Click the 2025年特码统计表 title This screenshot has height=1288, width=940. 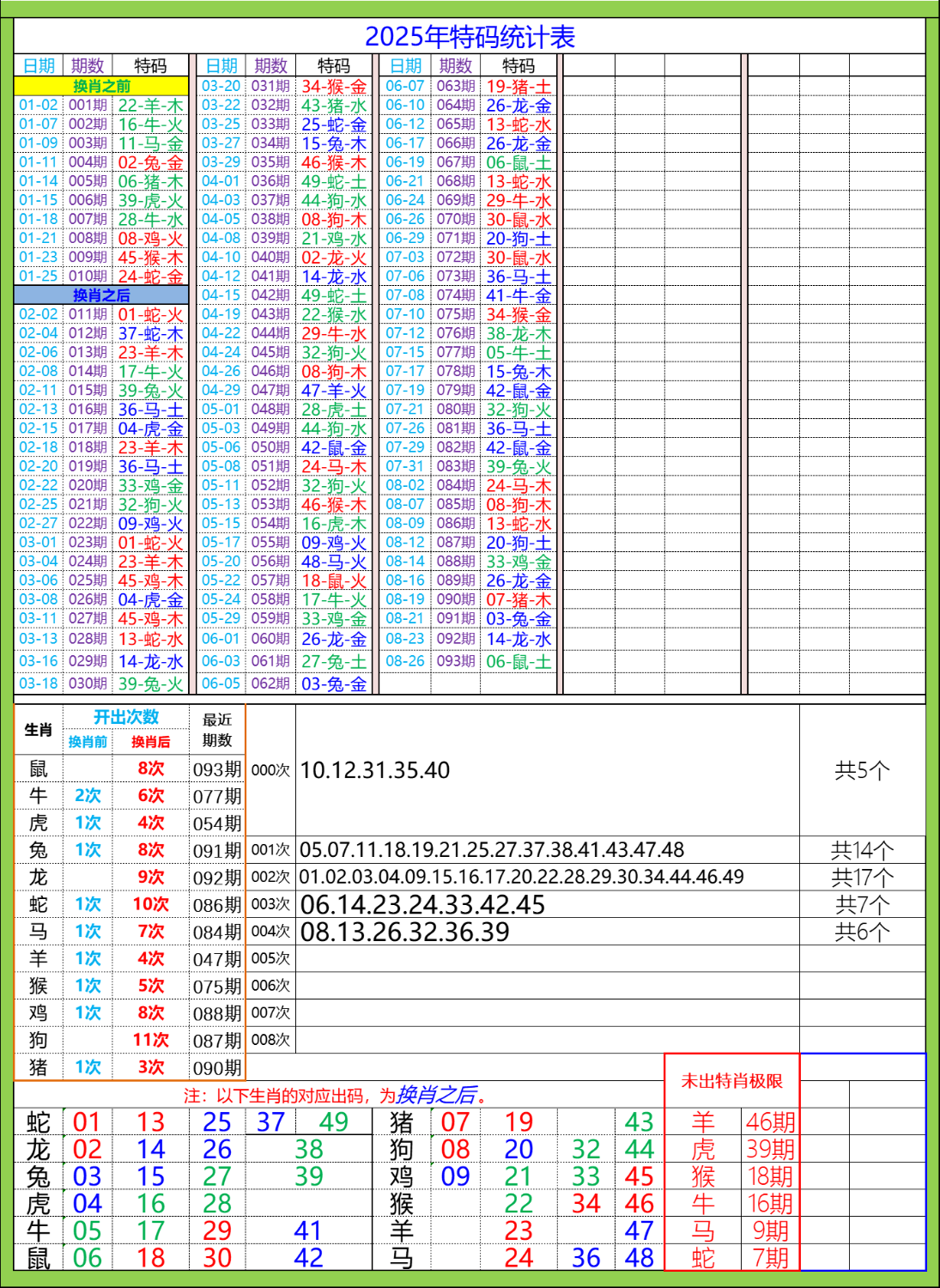click(x=470, y=34)
